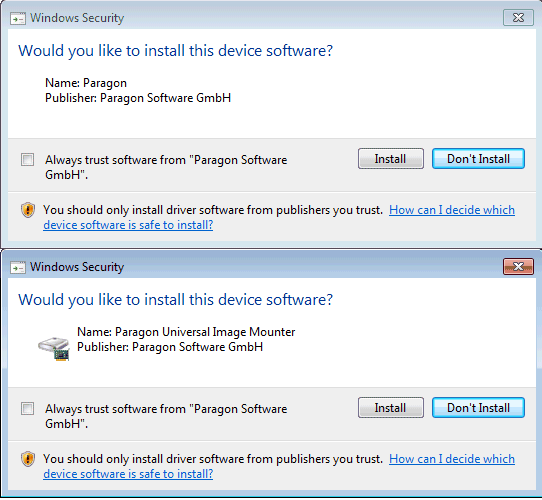Install Paragon Universal Image Mounter driver
The height and width of the screenshot is (500, 542).
click(391, 408)
